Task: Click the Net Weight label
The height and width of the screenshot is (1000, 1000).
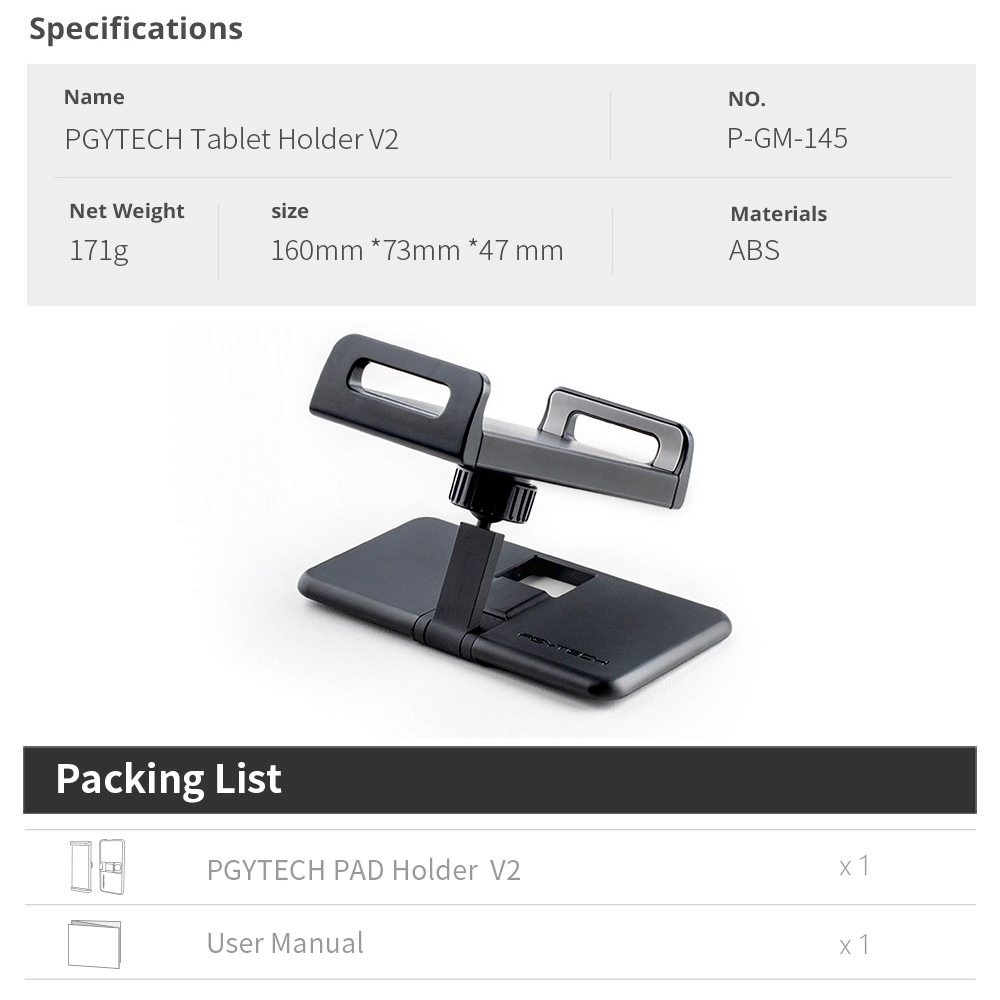Action: point(127,211)
